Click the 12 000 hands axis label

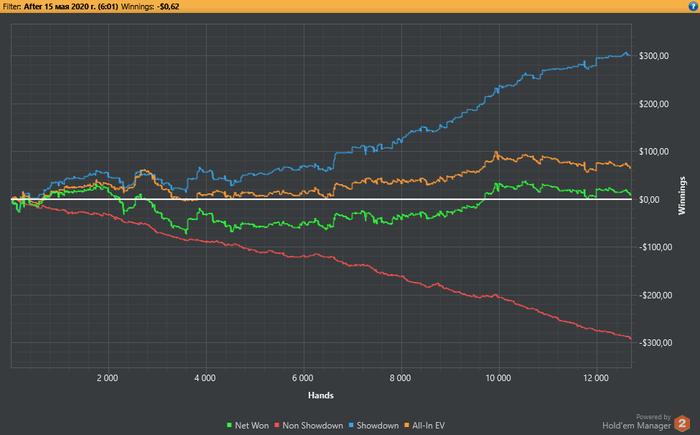(x=596, y=378)
